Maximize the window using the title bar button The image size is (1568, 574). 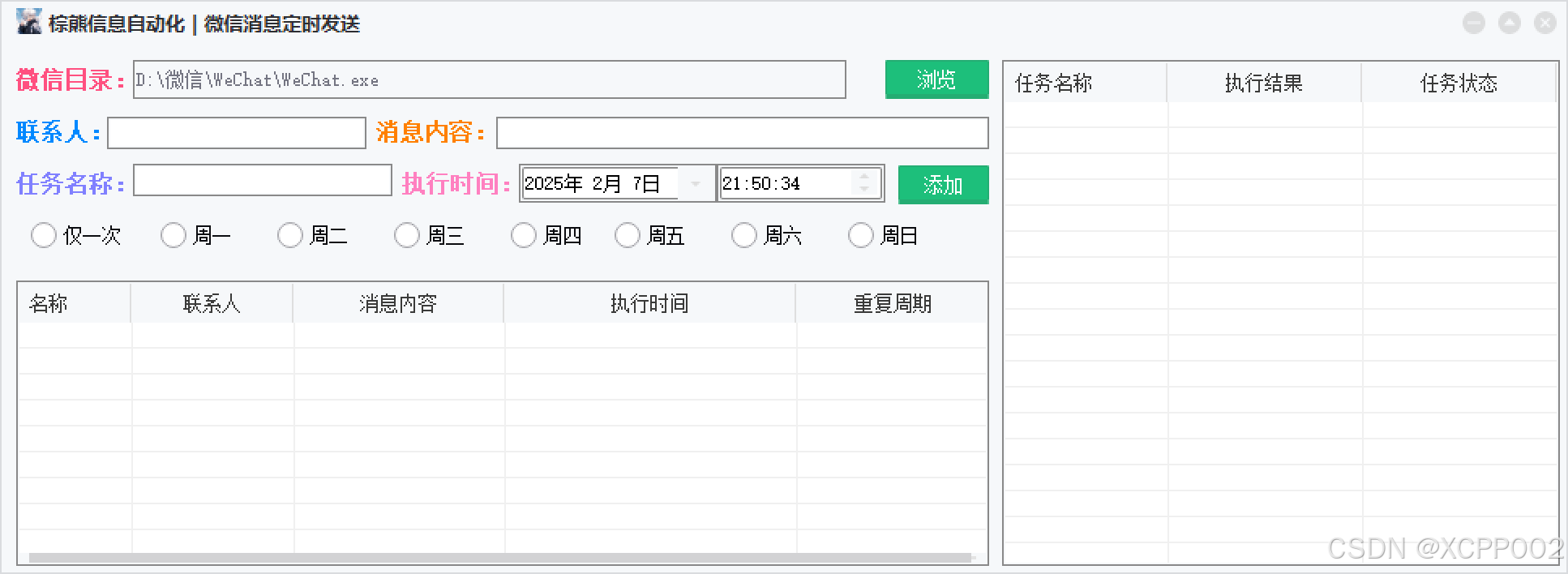(1510, 23)
